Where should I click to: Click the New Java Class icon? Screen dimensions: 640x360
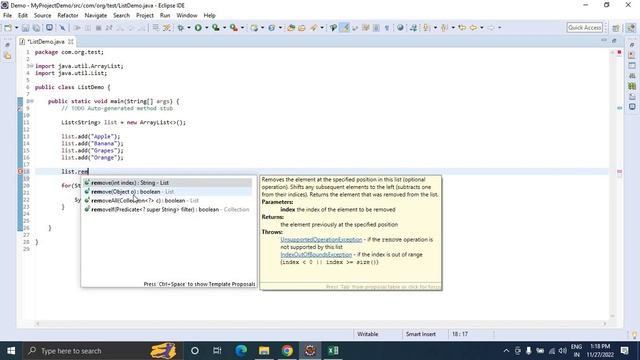pos(271,28)
